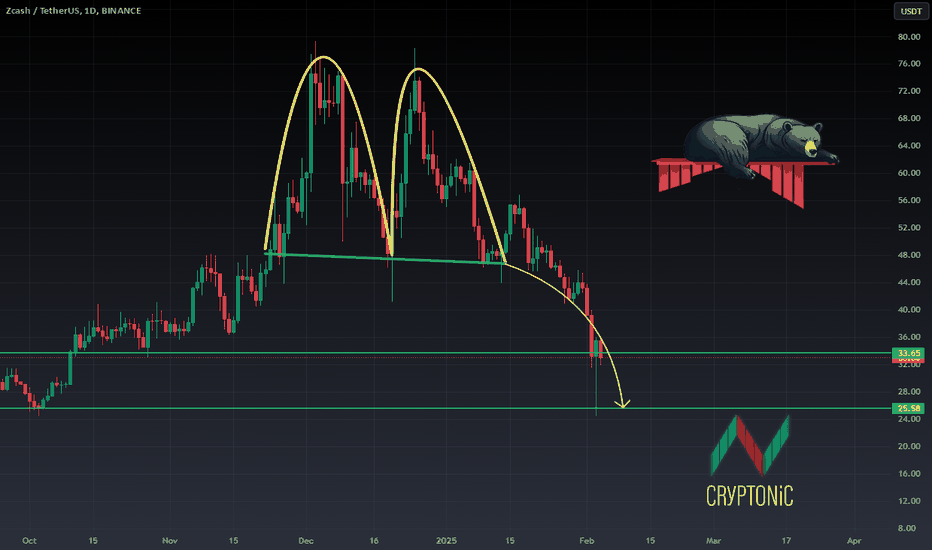Click the 56.00 price axis label
Screen dimensions: 932x550
coord(909,200)
